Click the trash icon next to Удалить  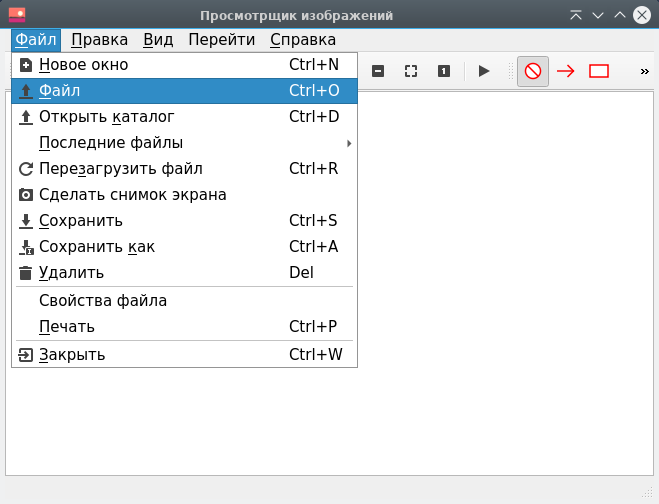pos(26,273)
